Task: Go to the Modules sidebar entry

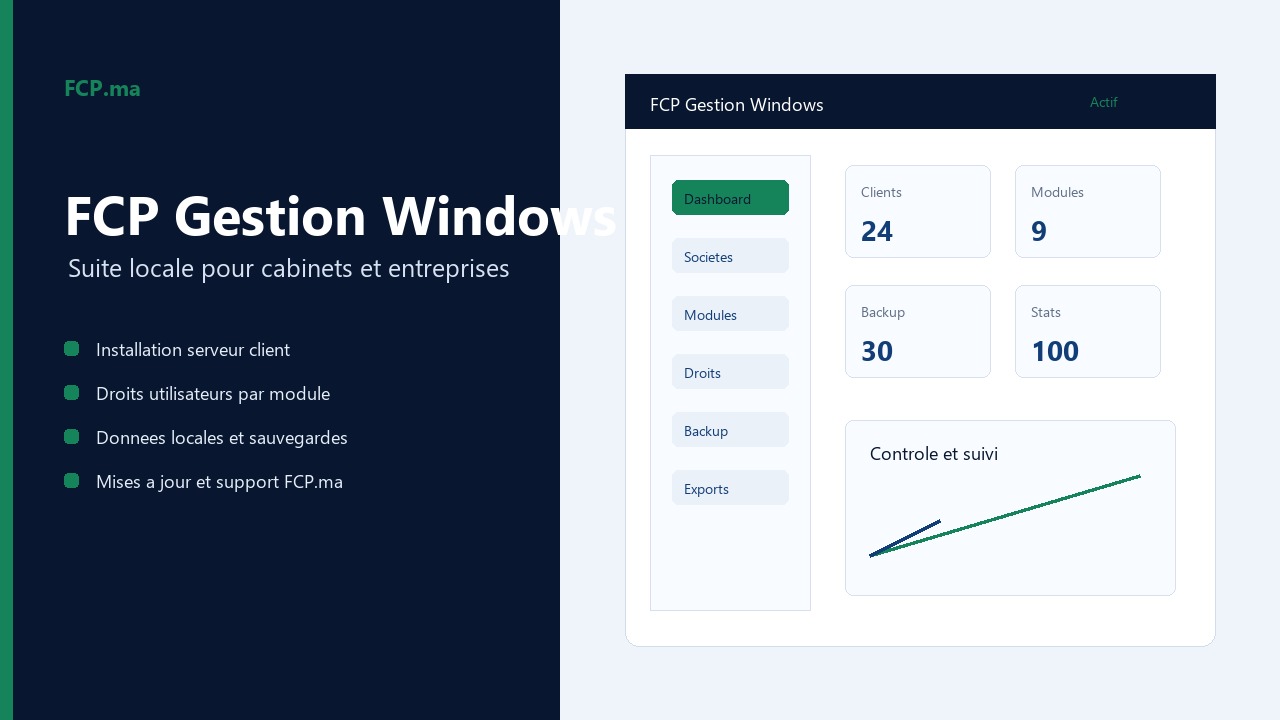Action: [730, 314]
